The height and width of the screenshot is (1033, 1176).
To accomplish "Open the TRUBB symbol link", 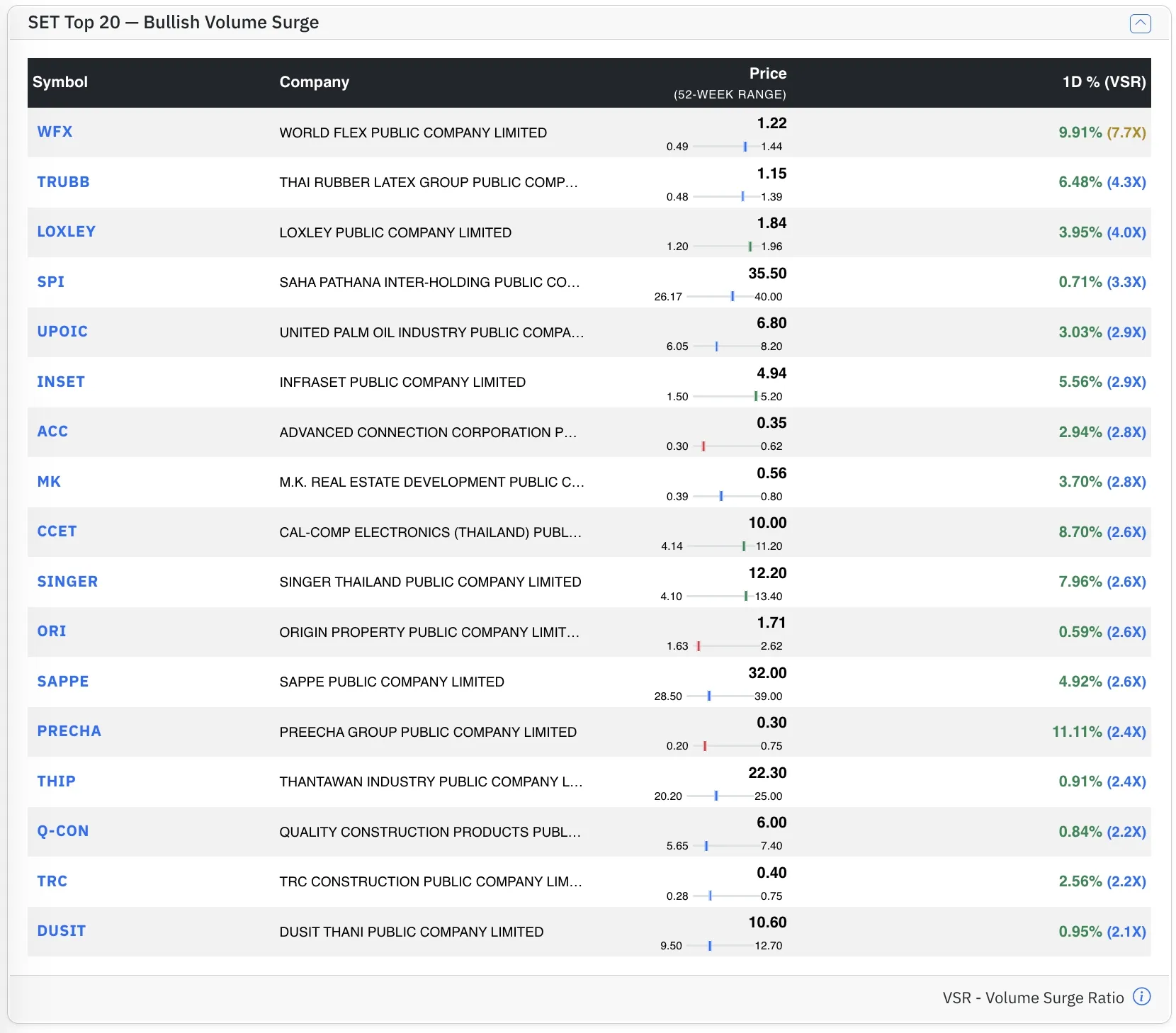I will point(63,182).
